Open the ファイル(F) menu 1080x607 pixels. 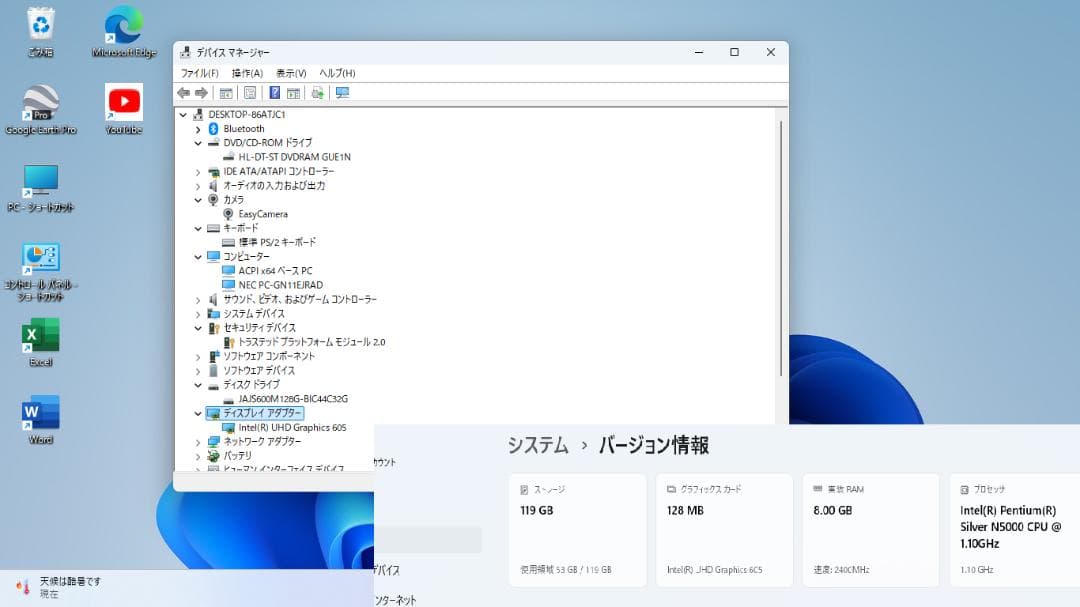point(200,72)
